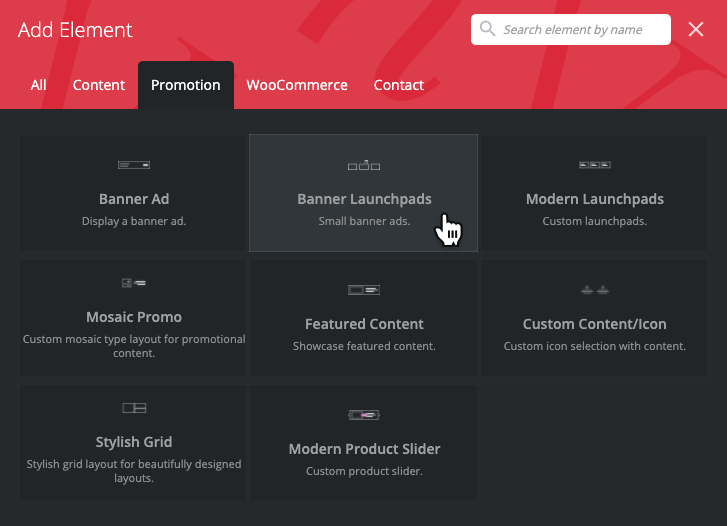
Task: Open the Contact tab
Action: (399, 85)
